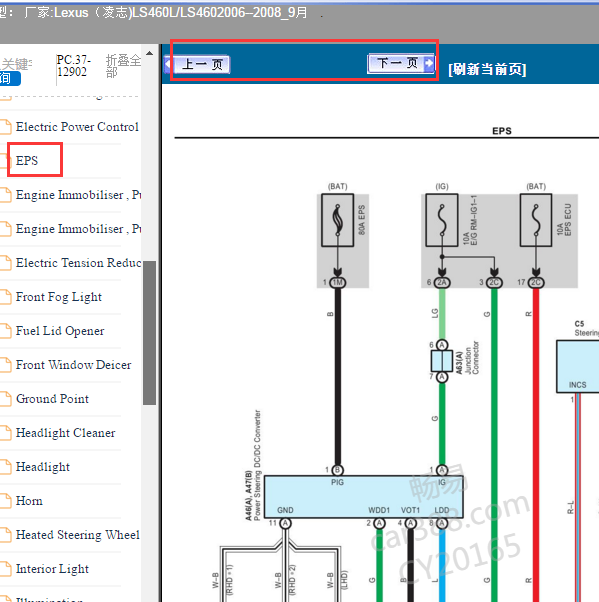
Task: Click the EPS diagram title
Action: point(502,131)
